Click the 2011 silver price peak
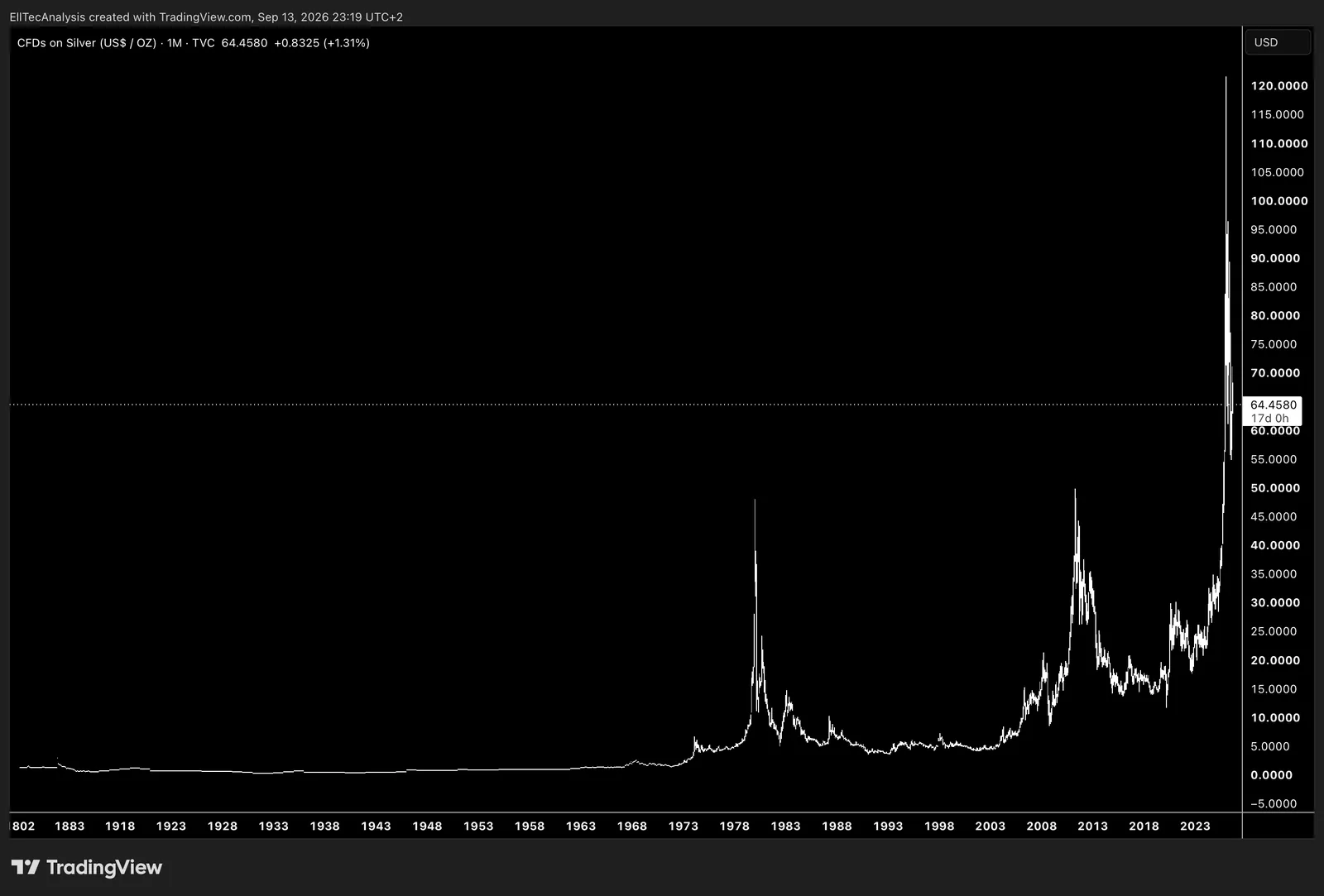Viewport: 1324px width, 896px height. tap(1075, 491)
